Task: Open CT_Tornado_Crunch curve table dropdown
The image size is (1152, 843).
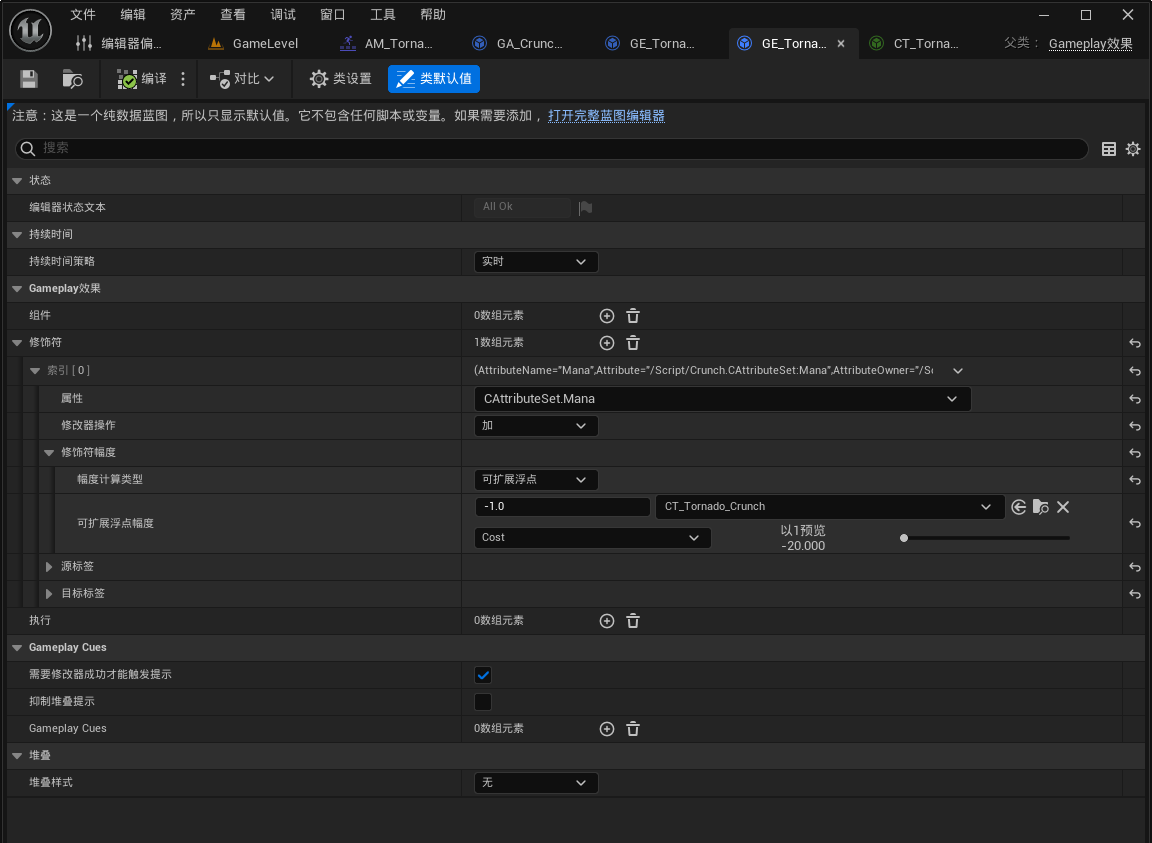Action: [829, 506]
